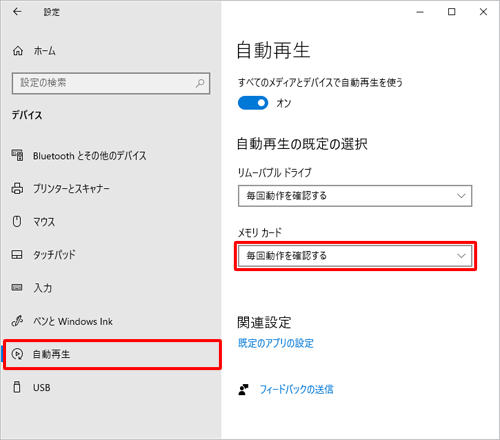This screenshot has height=440, width=500.
Task: Click the home icon beside ホーム
Action: pyautogui.click(x=18, y=51)
